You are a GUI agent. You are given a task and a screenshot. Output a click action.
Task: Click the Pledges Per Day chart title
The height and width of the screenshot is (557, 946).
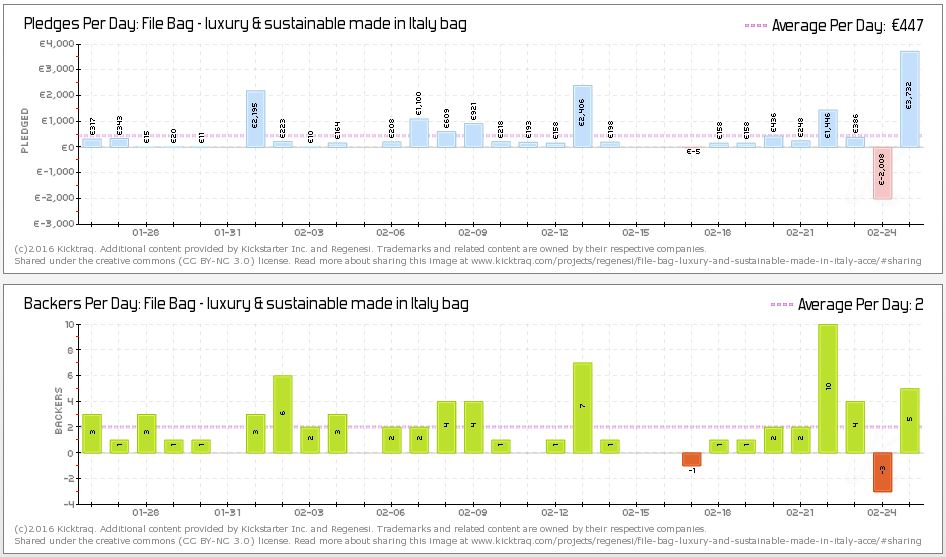(x=245, y=24)
